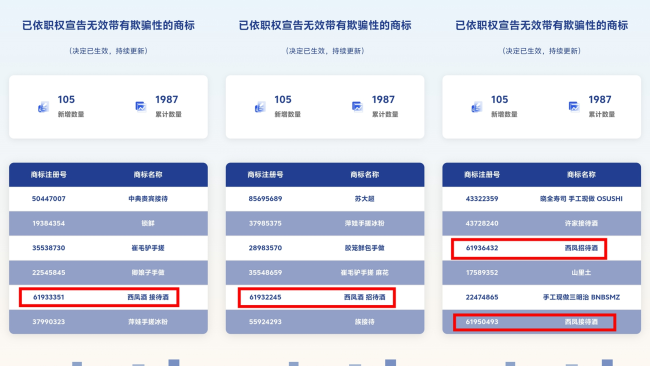
Task: Click trademark name 西凤招待酒
Action: tap(581, 248)
